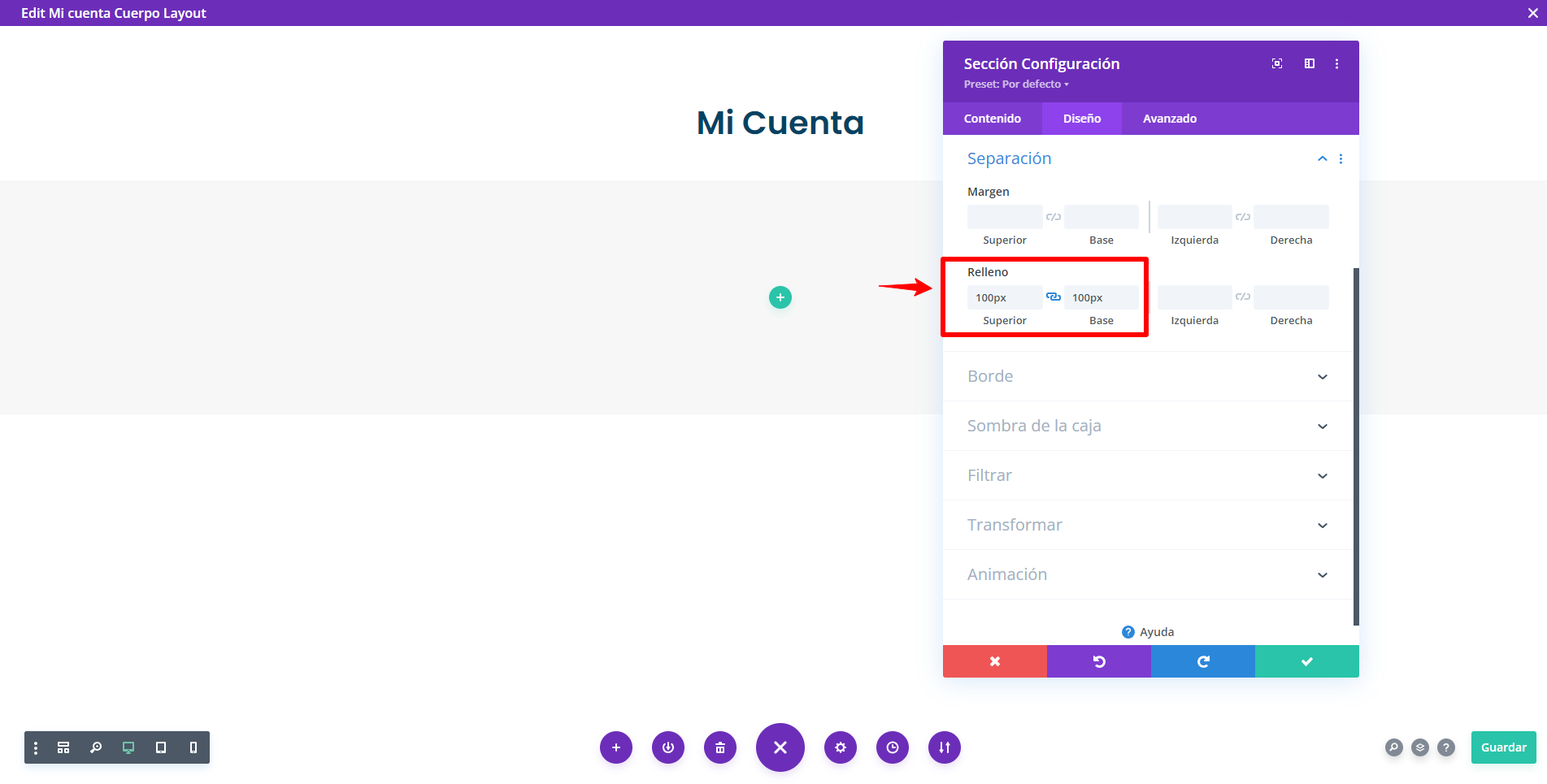Open the builder search icon
The image size is (1547, 784).
click(x=1394, y=747)
